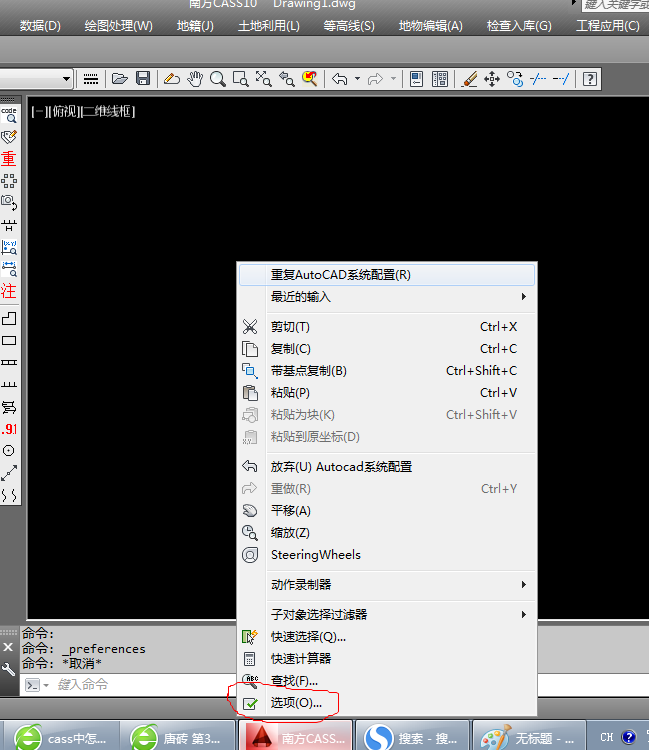Image resolution: width=649 pixels, height=750 pixels.
Task: Select the Pan hand tool
Action: [195, 78]
